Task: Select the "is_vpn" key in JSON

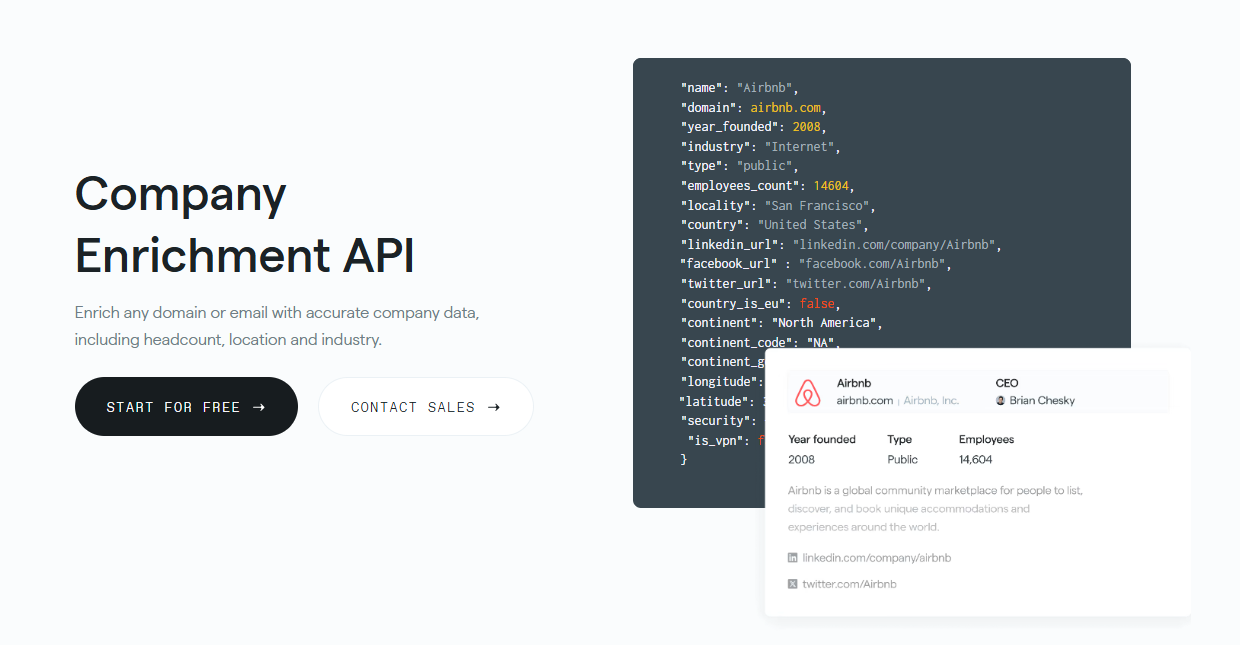Action: [x=715, y=440]
